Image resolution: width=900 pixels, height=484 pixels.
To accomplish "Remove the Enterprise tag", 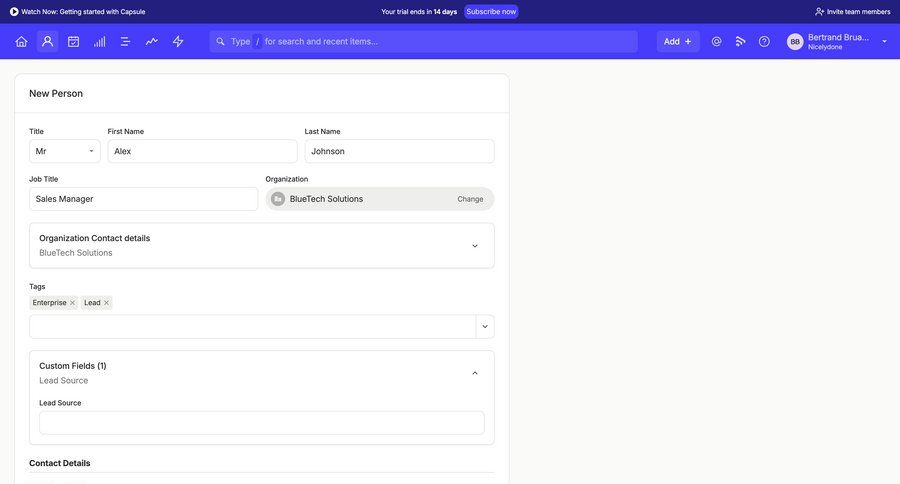I will point(72,303).
